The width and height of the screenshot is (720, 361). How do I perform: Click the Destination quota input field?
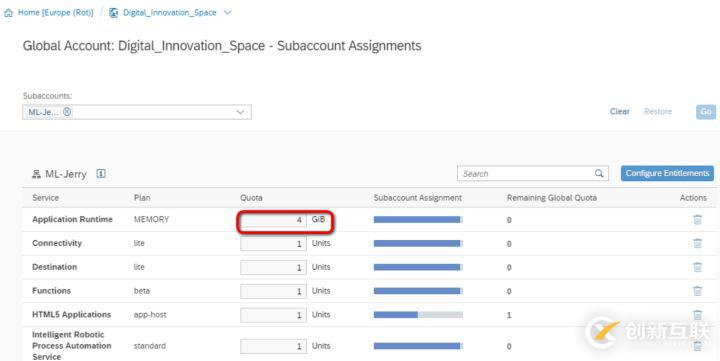point(273,267)
